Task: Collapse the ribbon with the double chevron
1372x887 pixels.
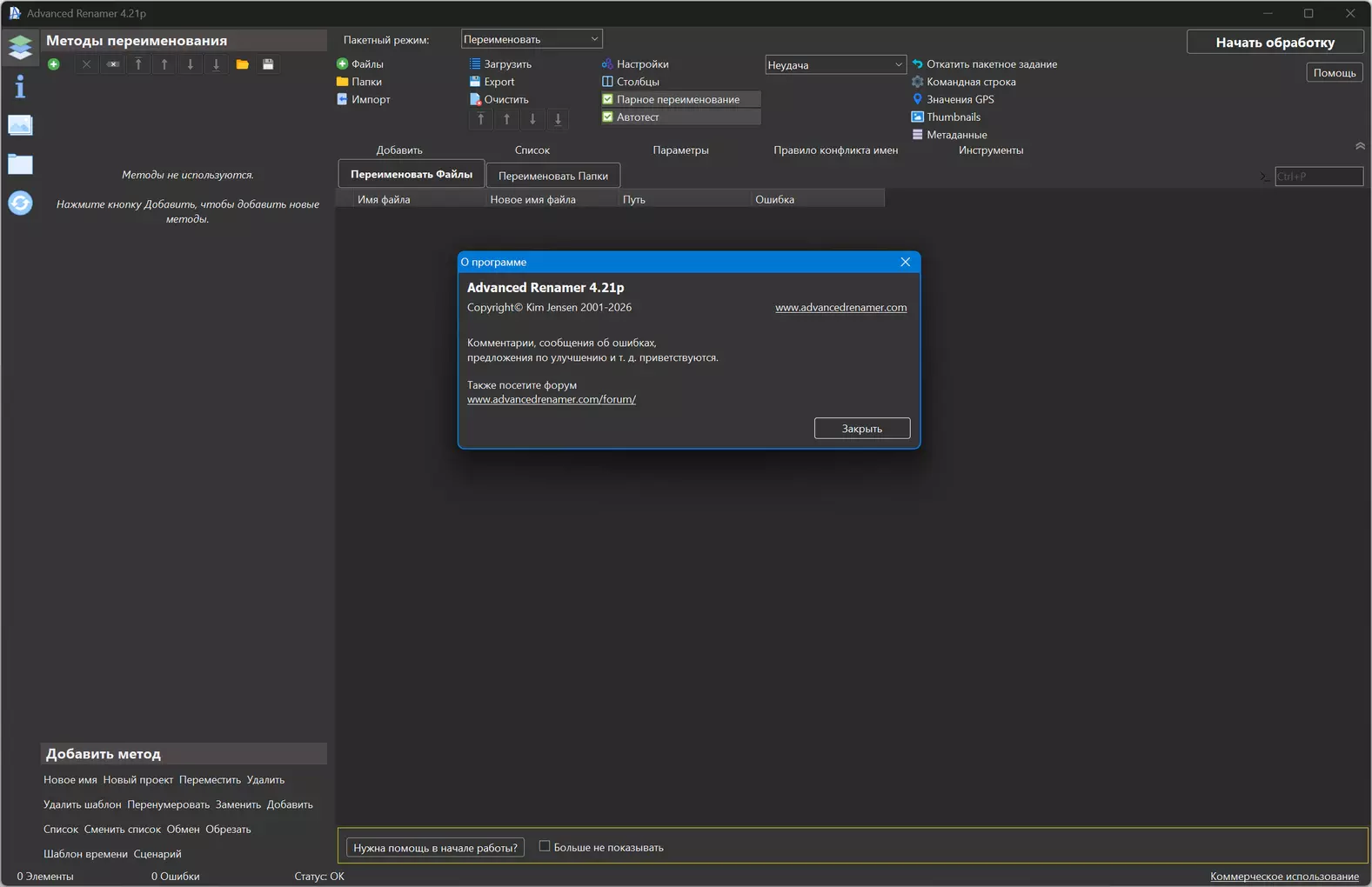Action: pyautogui.click(x=1360, y=146)
